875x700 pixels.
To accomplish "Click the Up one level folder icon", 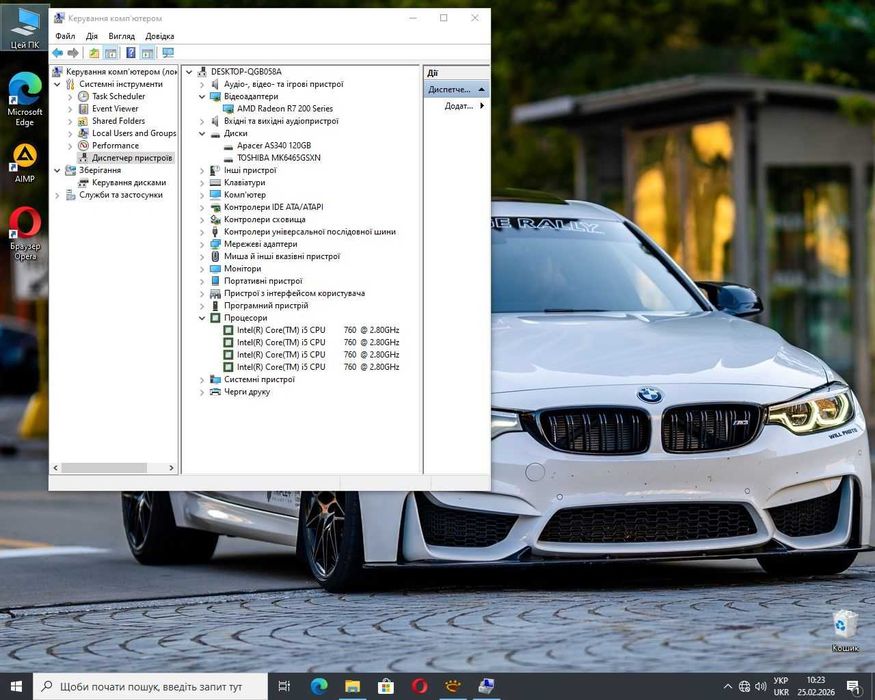I will tap(94, 53).
